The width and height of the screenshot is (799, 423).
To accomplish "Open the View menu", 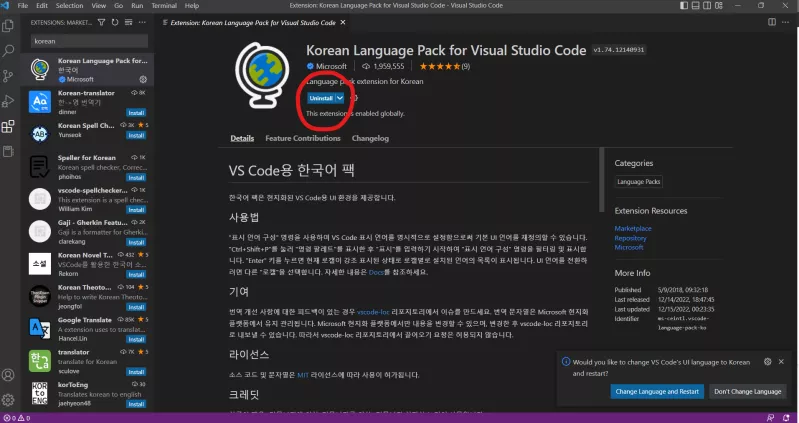I will point(98,6).
